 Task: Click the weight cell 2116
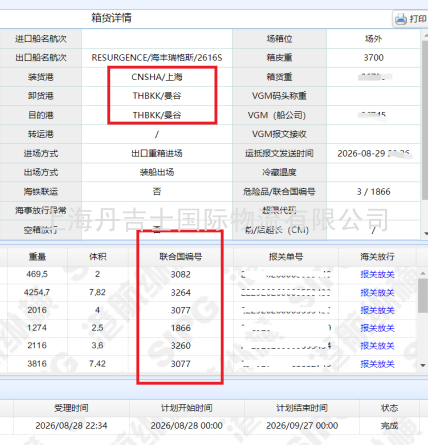[x=37, y=345]
